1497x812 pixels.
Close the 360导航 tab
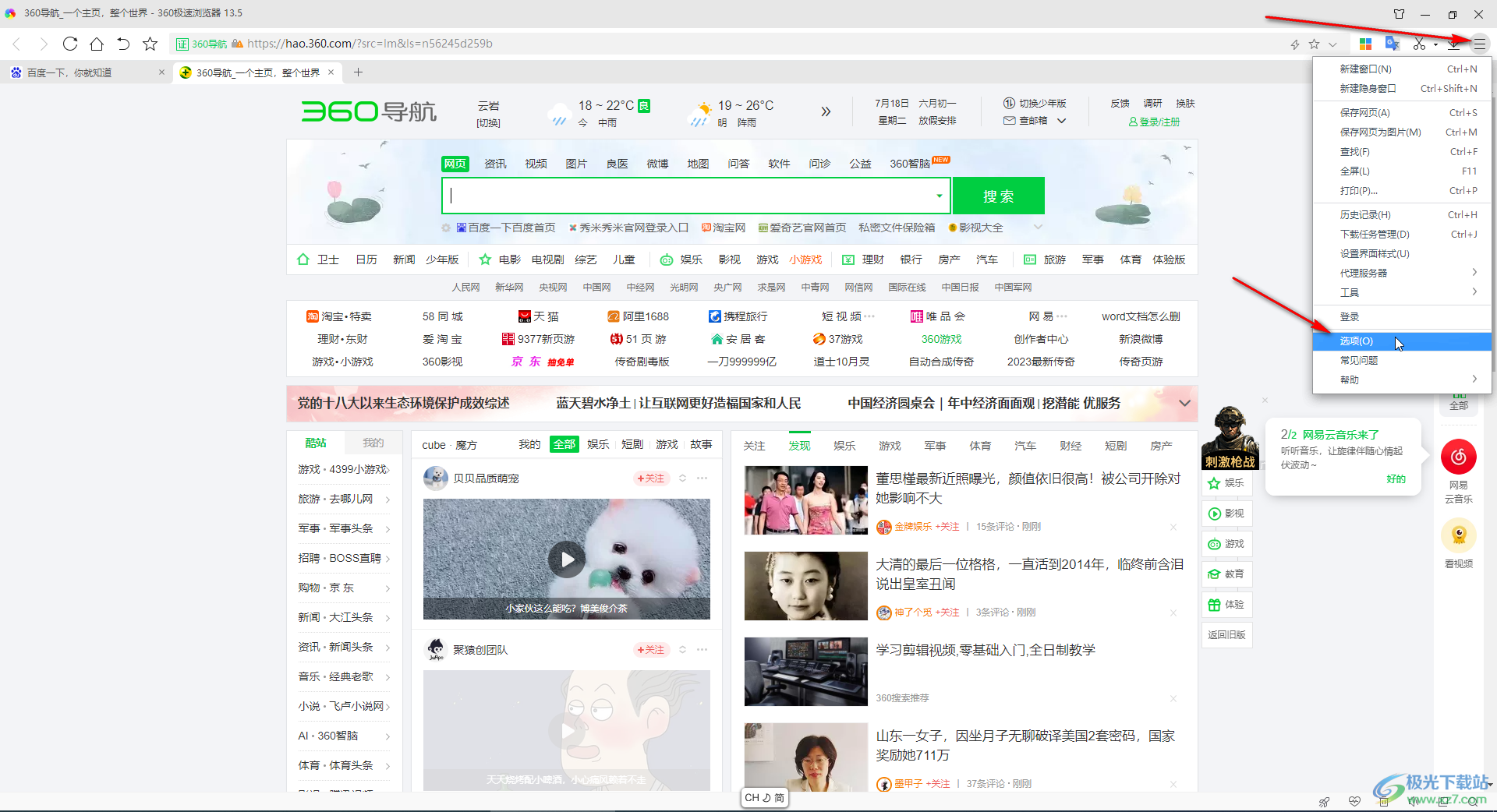coord(331,72)
